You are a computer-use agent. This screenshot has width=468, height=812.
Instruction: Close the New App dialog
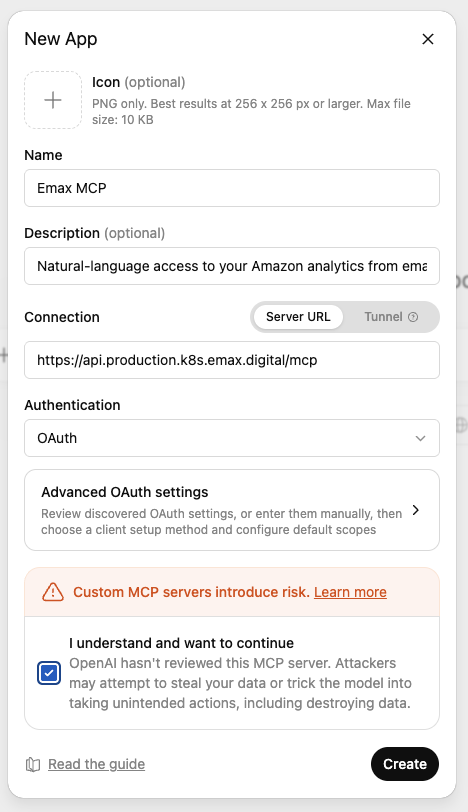(x=428, y=39)
